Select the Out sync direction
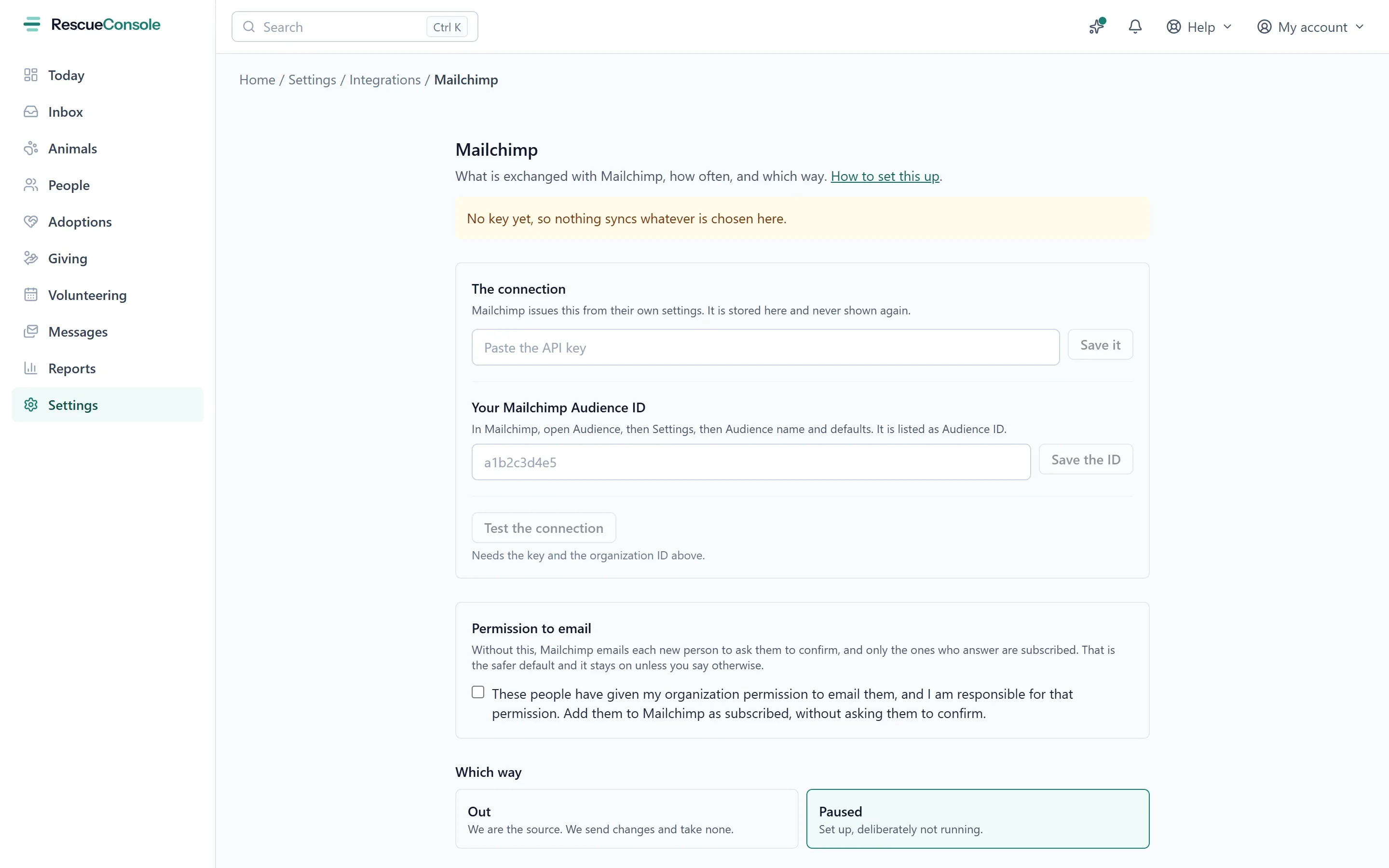This screenshot has height=868, width=1389. point(626,819)
